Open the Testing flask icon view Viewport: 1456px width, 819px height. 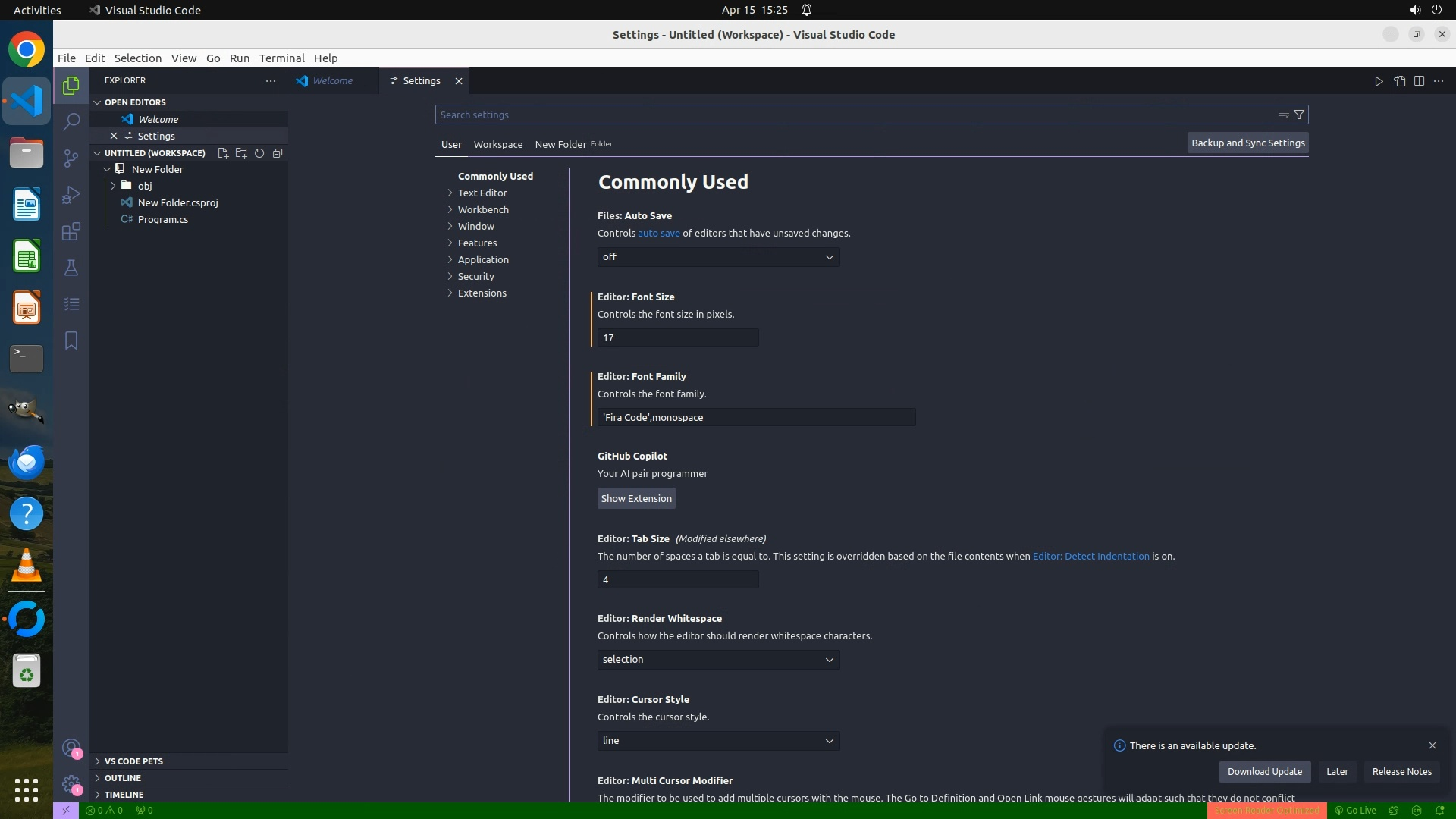coord(71,268)
